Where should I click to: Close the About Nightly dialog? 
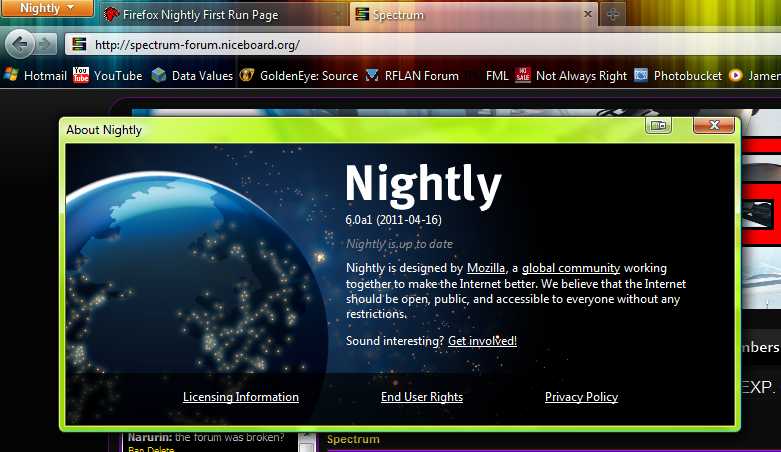[714, 125]
